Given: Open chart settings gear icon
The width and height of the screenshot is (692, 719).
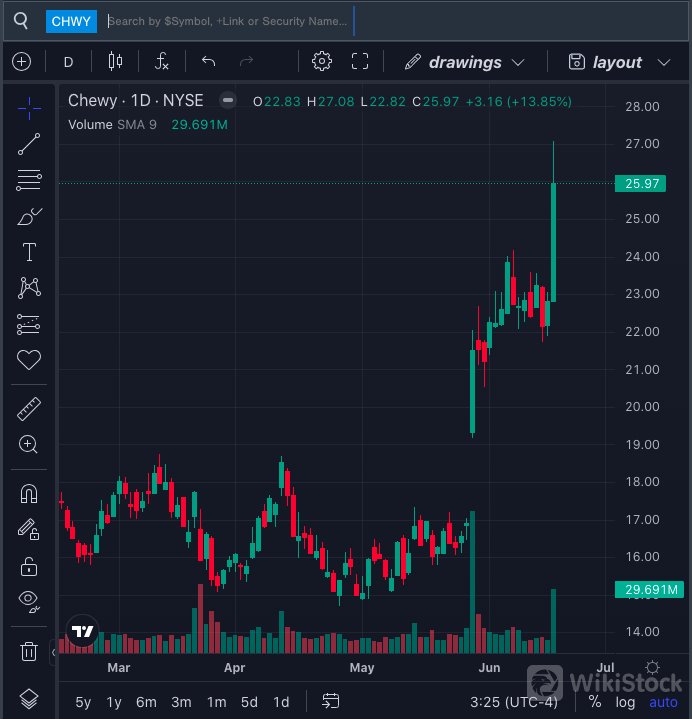Looking at the screenshot, I should [322, 62].
